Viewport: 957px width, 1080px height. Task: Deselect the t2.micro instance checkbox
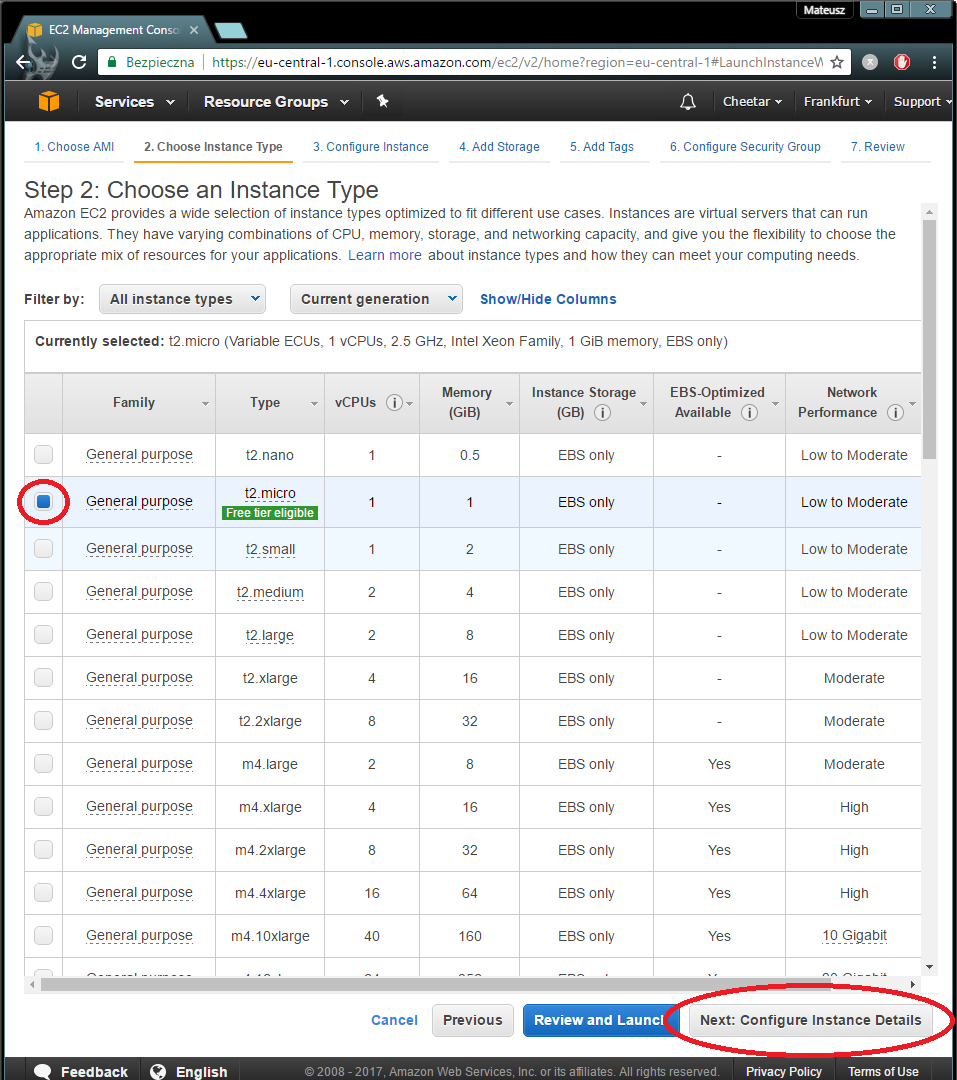click(44, 502)
